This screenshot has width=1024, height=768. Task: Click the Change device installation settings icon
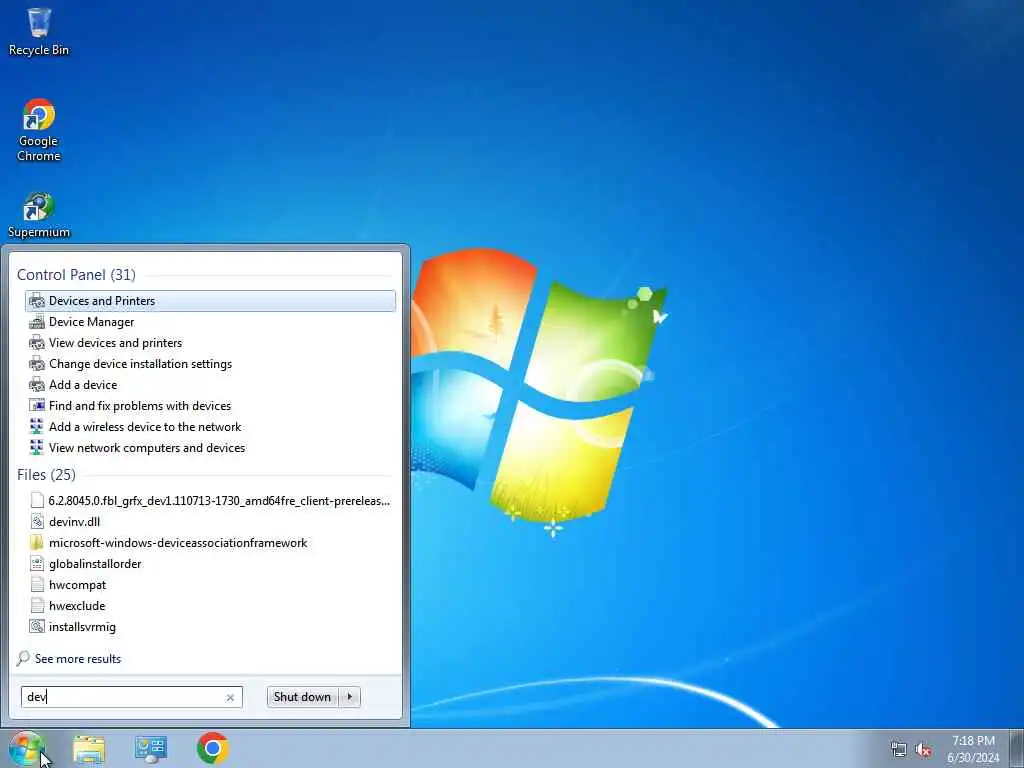pos(37,364)
